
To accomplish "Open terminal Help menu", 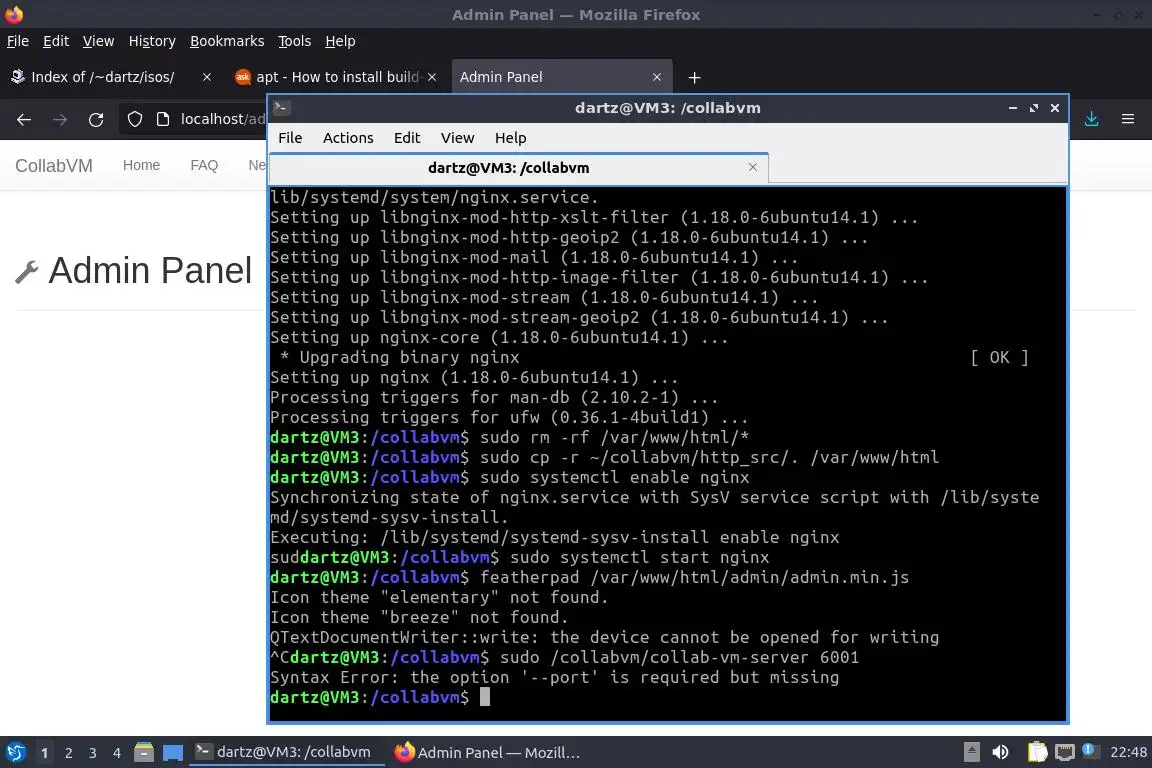I will (511, 137).
